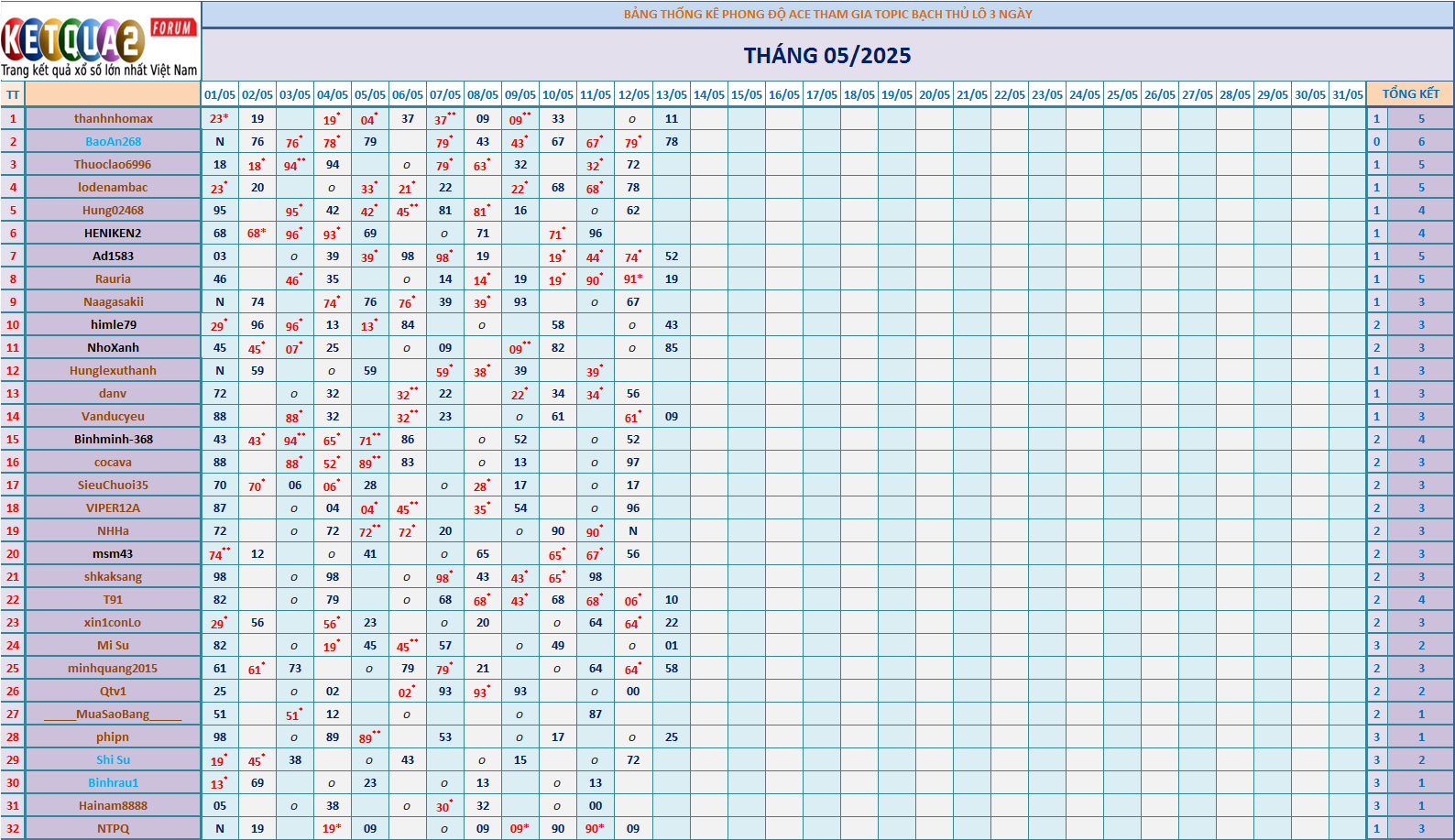The height and width of the screenshot is (840, 1455).
Task: Select member name HENIKEN2
Action: [113, 233]
